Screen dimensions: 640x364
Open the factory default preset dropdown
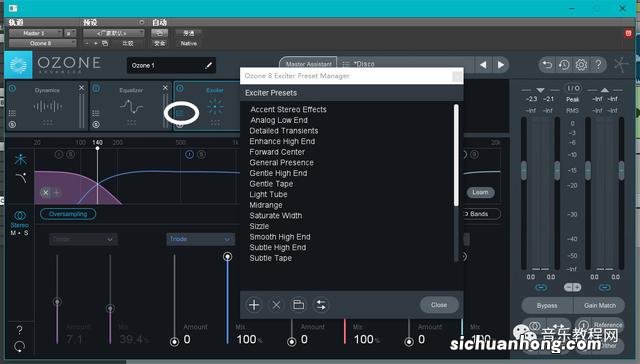pos(113,33)
